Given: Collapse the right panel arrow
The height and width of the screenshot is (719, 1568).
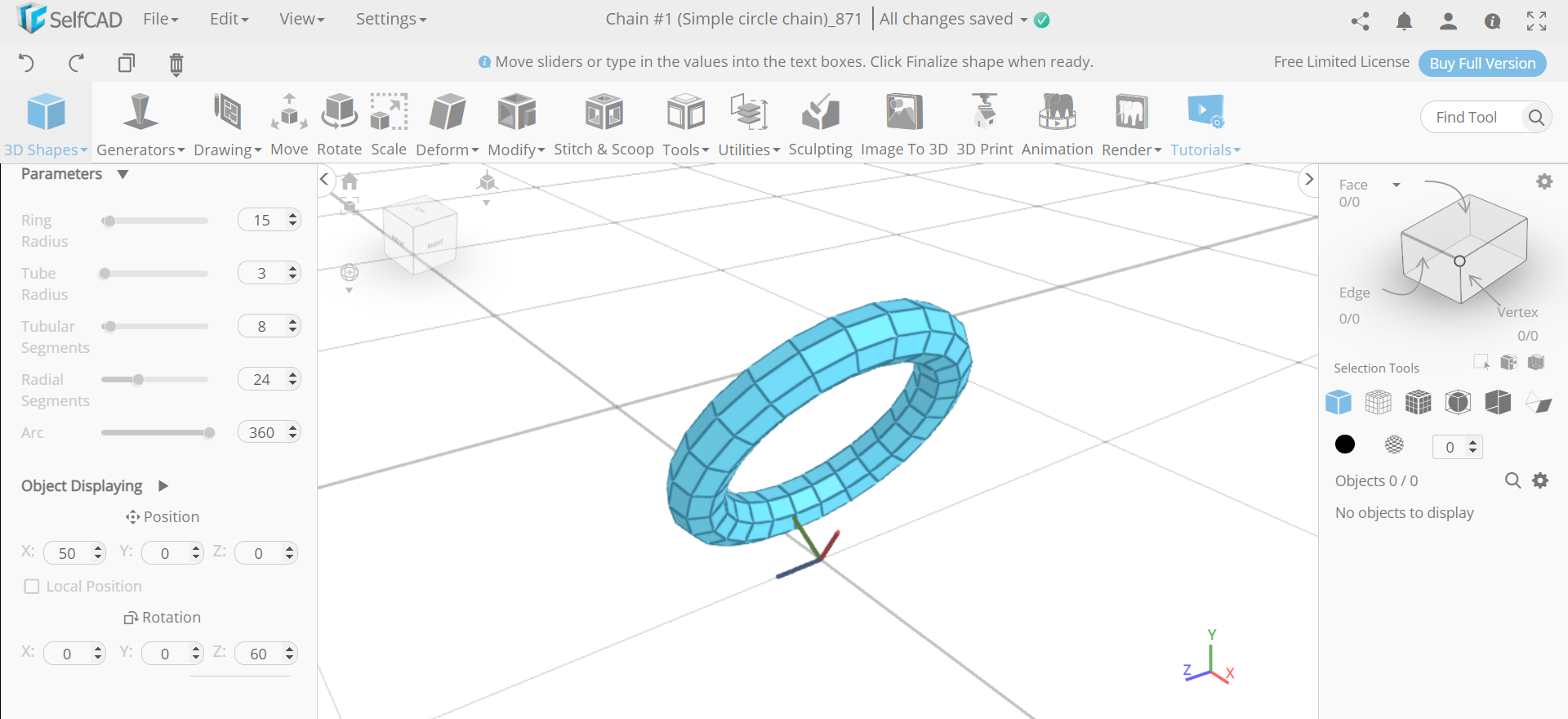Looking at the screenshot, I should point(1309,179).
